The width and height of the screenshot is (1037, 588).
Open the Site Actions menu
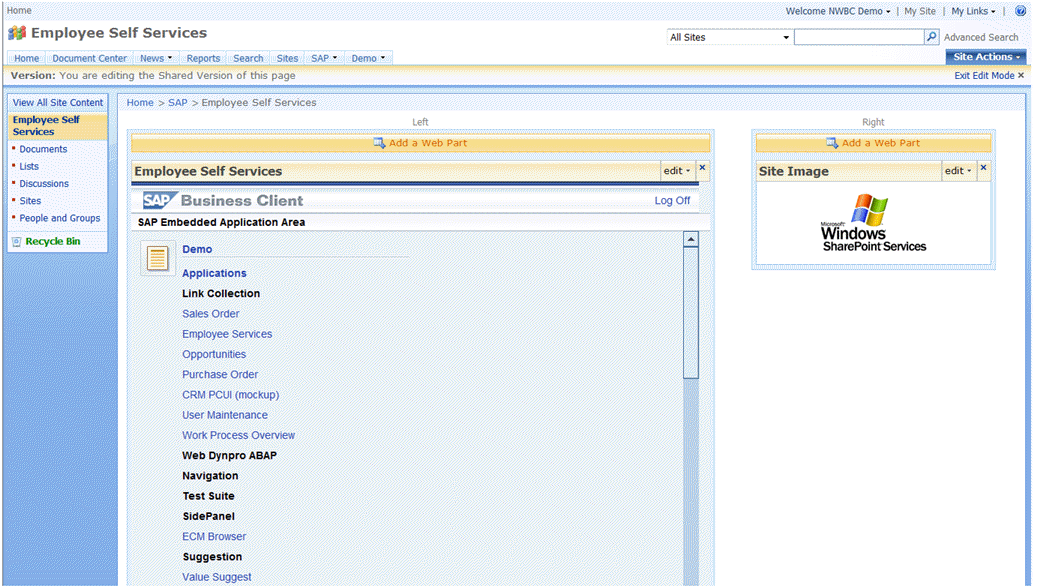tap(985, 57)
